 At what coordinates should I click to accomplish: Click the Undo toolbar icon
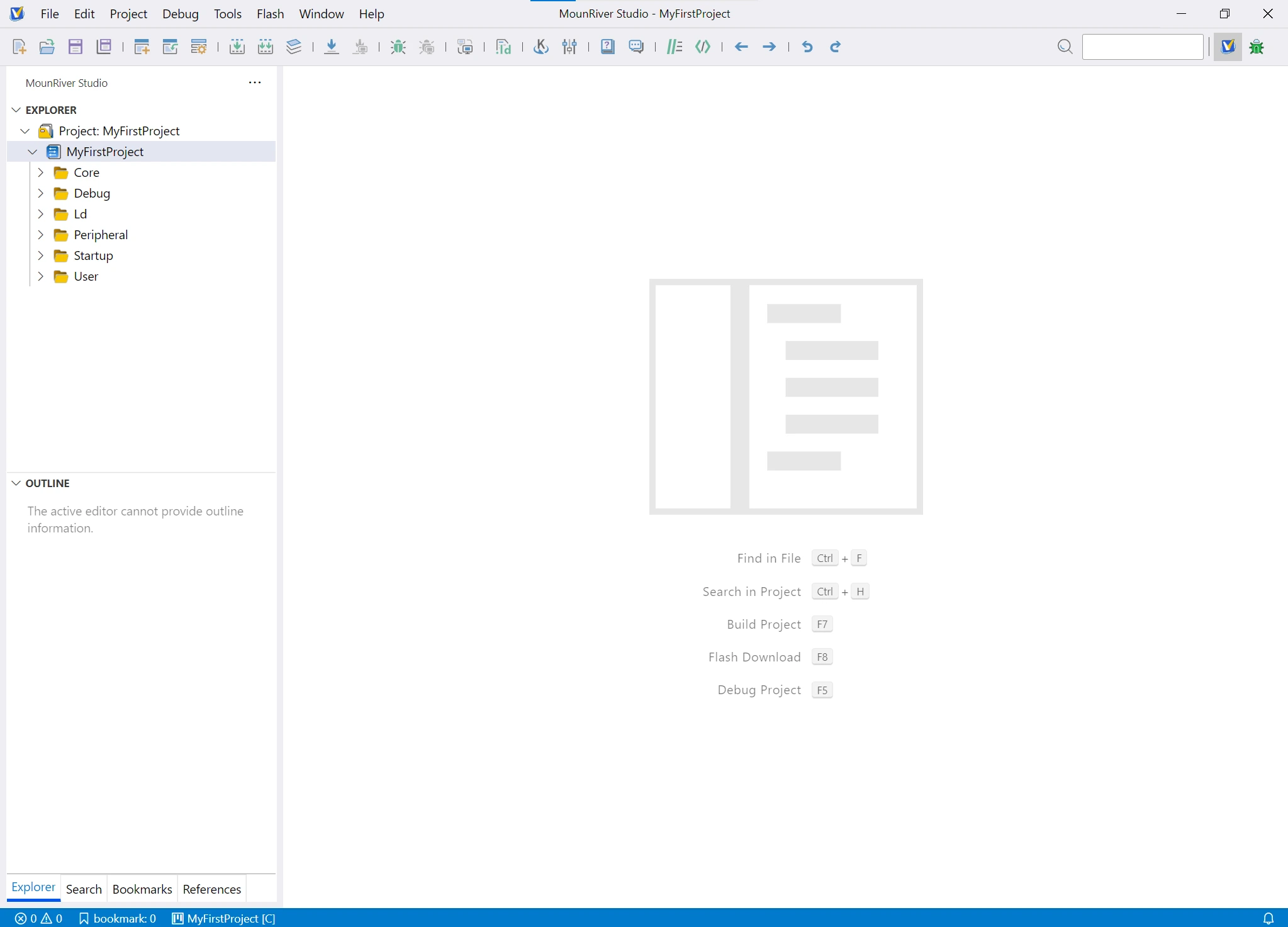pyautogui.click(x=807, y=47)
